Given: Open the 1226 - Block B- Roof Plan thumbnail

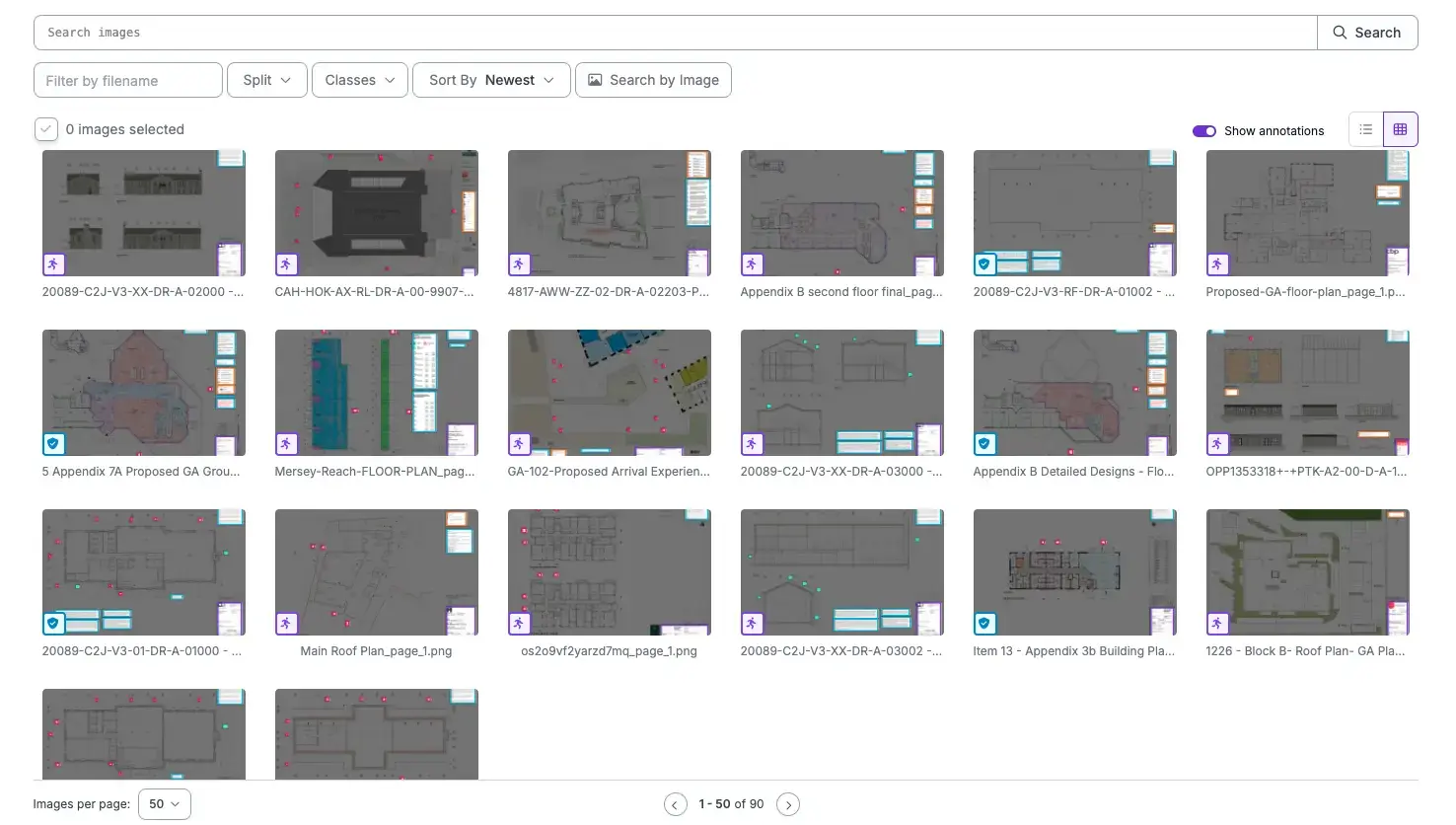Looking at the screenshot, I should click(x=1308, y=572).
